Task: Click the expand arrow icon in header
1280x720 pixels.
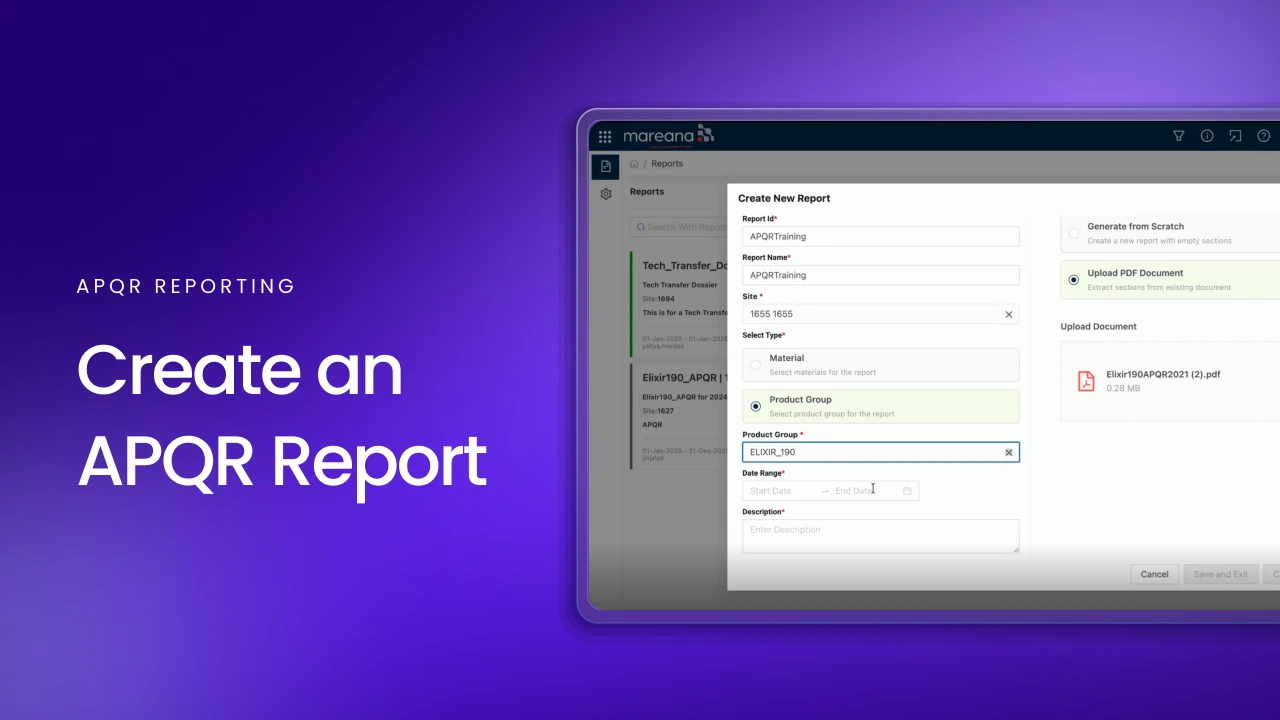Action: click(x=1235, y=136)
